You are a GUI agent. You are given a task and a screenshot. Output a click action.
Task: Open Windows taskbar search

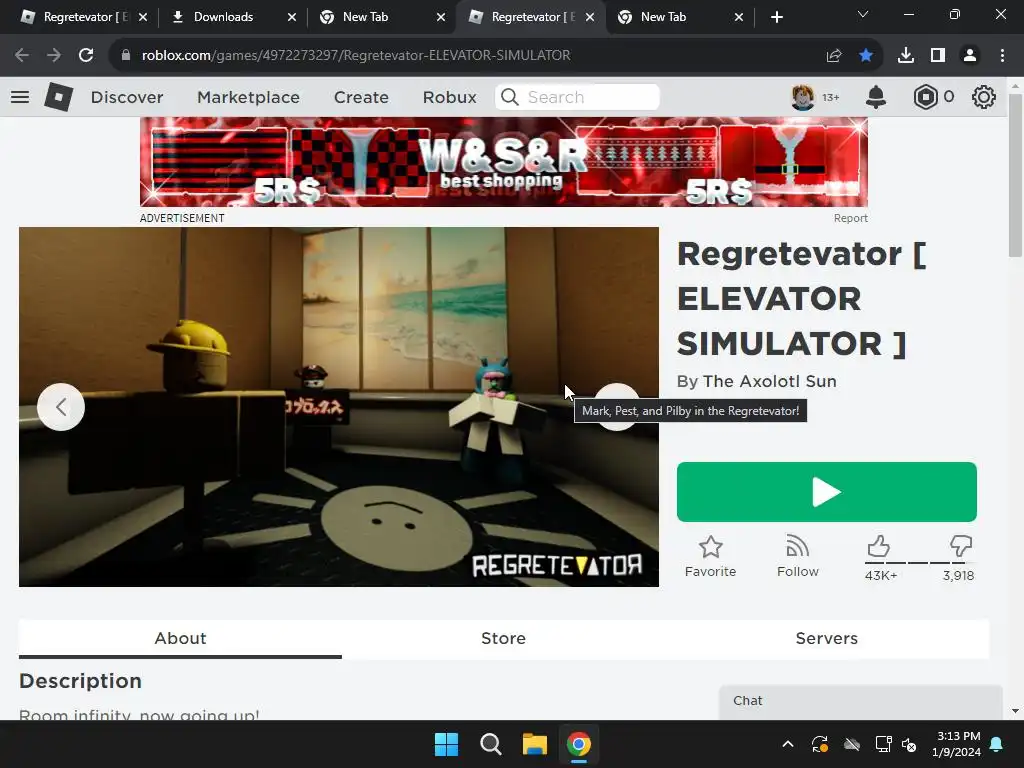(x=490, y=744)
